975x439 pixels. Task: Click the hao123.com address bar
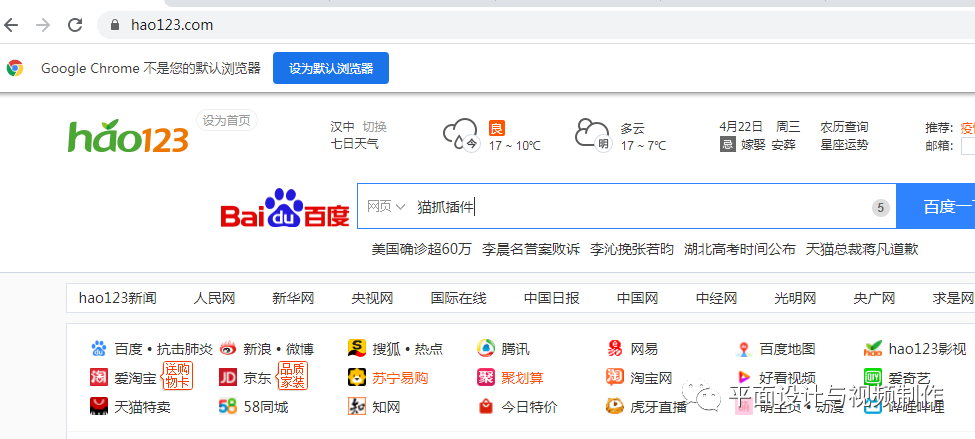pos(535,25)
